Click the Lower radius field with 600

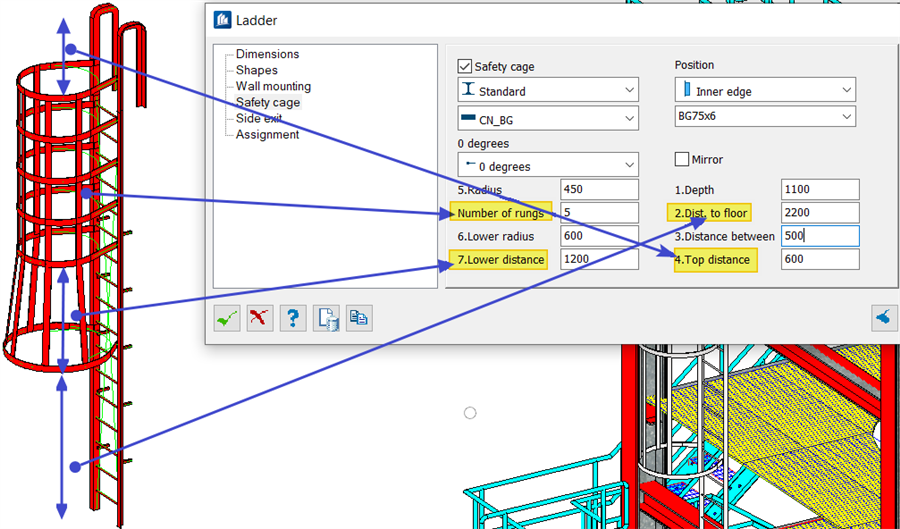(599, 236)
